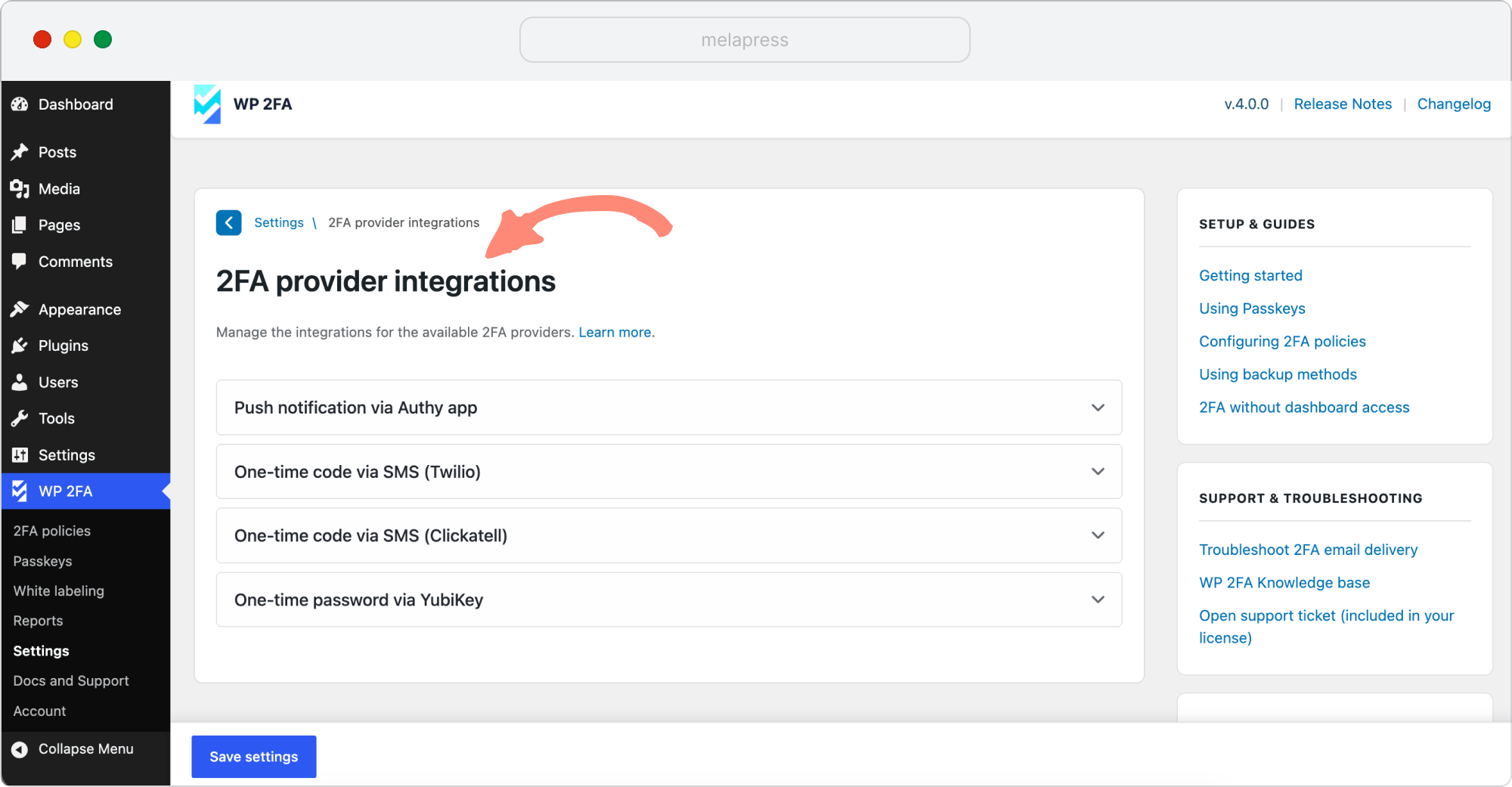The image size is (1512, 787).
Task: Open Troubleshoot 2FA email delivery link
Action: (1308, 550)
